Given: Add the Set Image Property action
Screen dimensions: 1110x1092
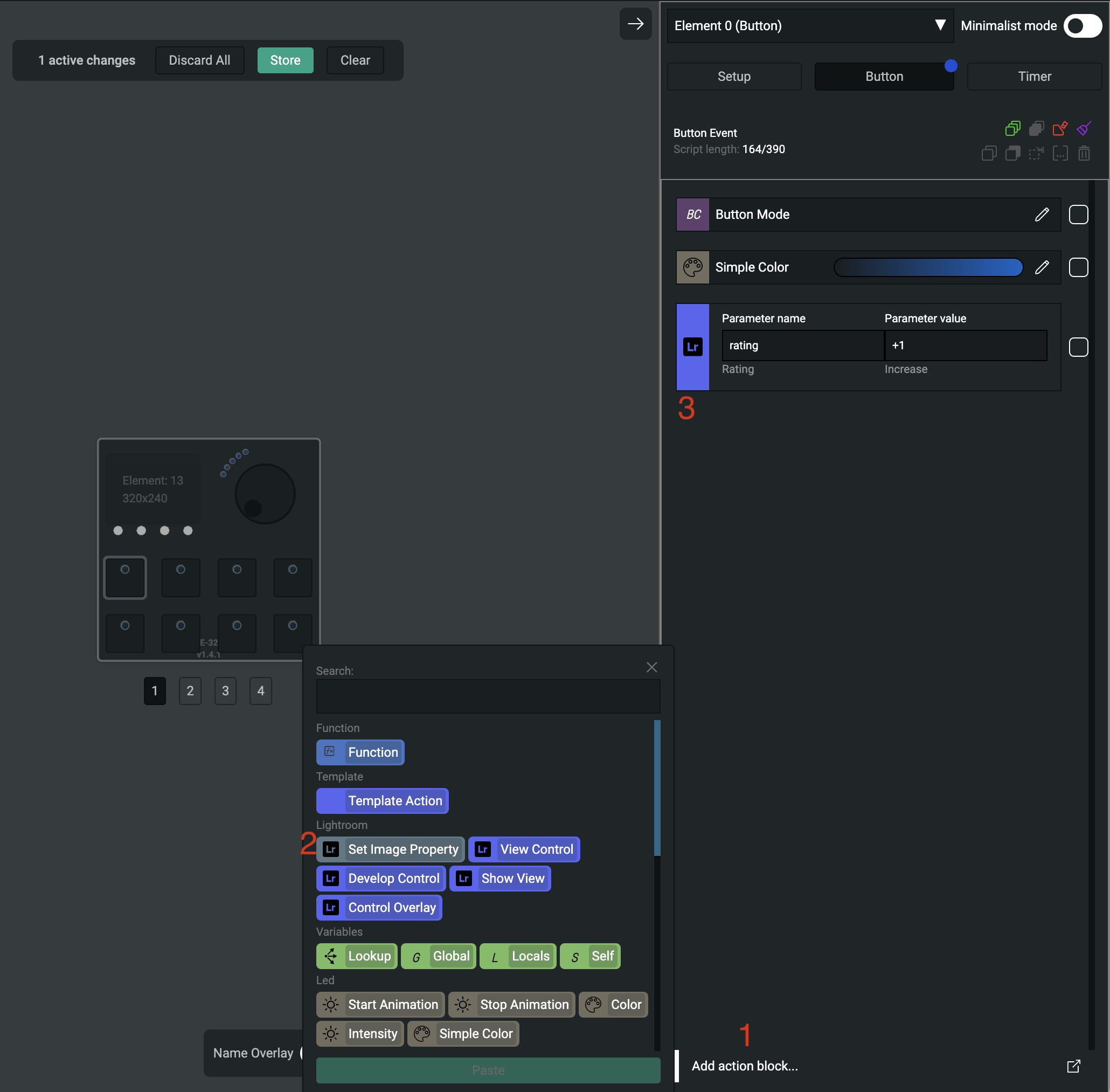Looking at the screenshot, I should pos(391,849).
